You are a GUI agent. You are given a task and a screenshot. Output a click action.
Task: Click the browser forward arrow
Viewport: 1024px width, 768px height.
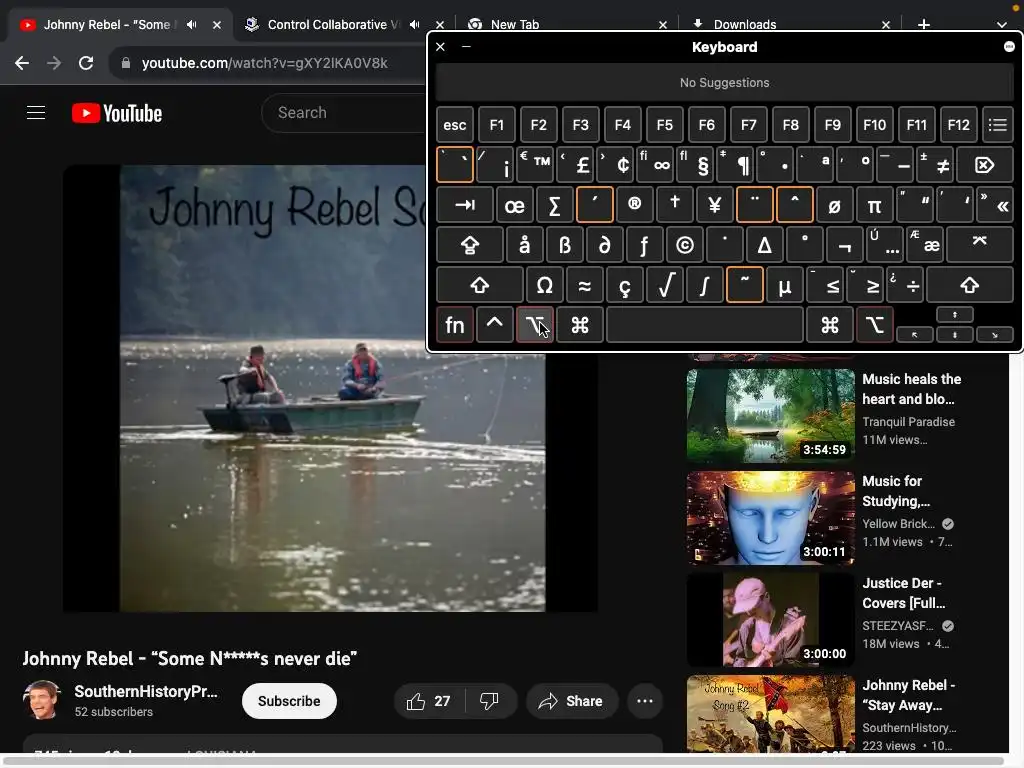54,63
